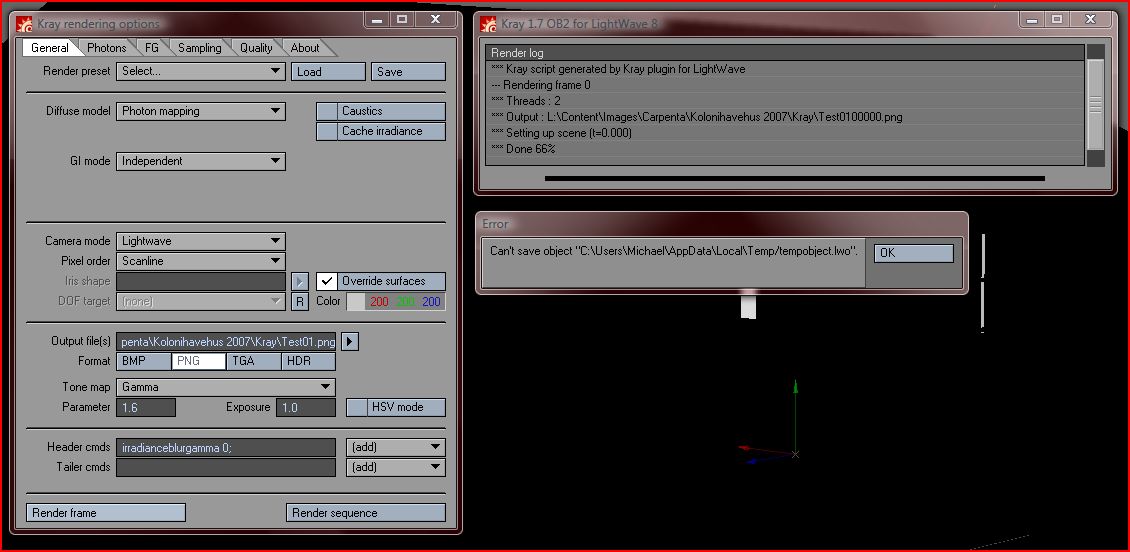Screen dimensions: 1130x552
Task: Open the DOF target dropdown
Action: (x=201, y=301)
